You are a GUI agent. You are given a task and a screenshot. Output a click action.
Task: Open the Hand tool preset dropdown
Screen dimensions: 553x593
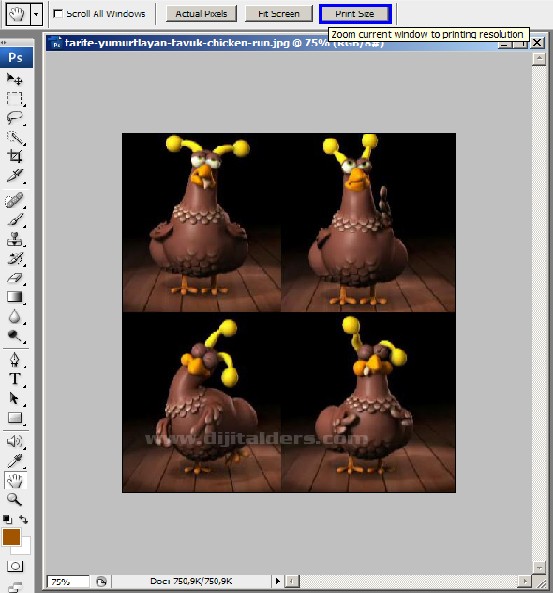coord(36,14)
